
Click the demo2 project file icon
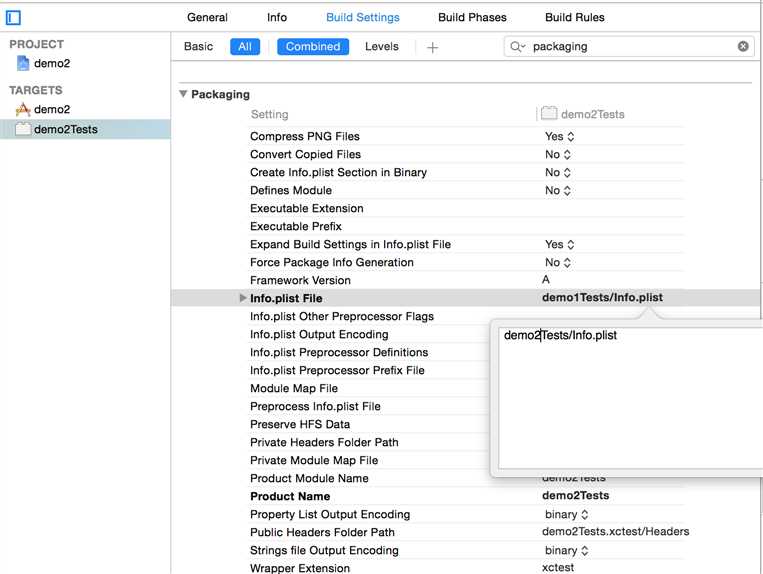[x=23, y=63]
